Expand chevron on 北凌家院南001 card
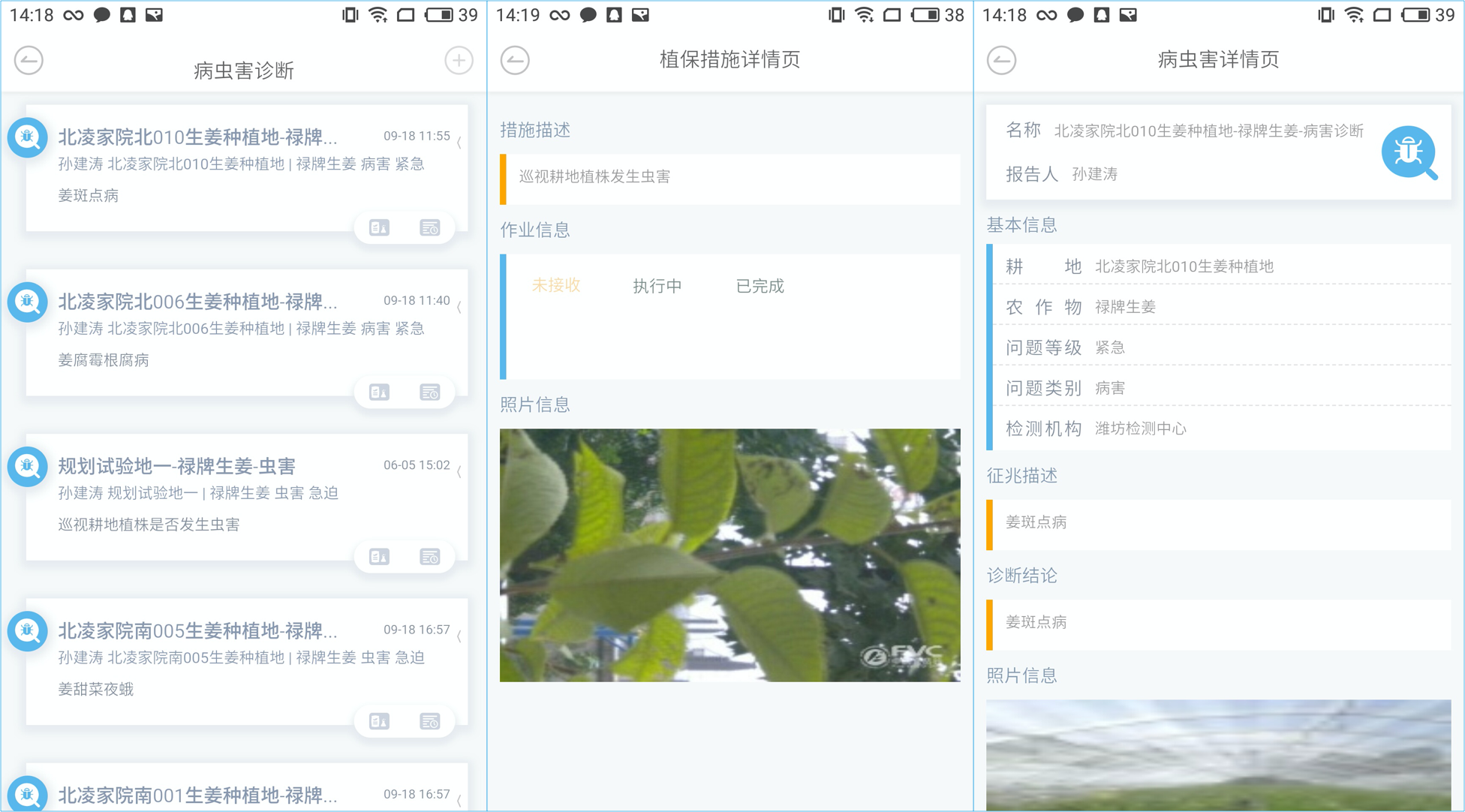This screenshot has height=812, width=1465. [x=459, y=799]
